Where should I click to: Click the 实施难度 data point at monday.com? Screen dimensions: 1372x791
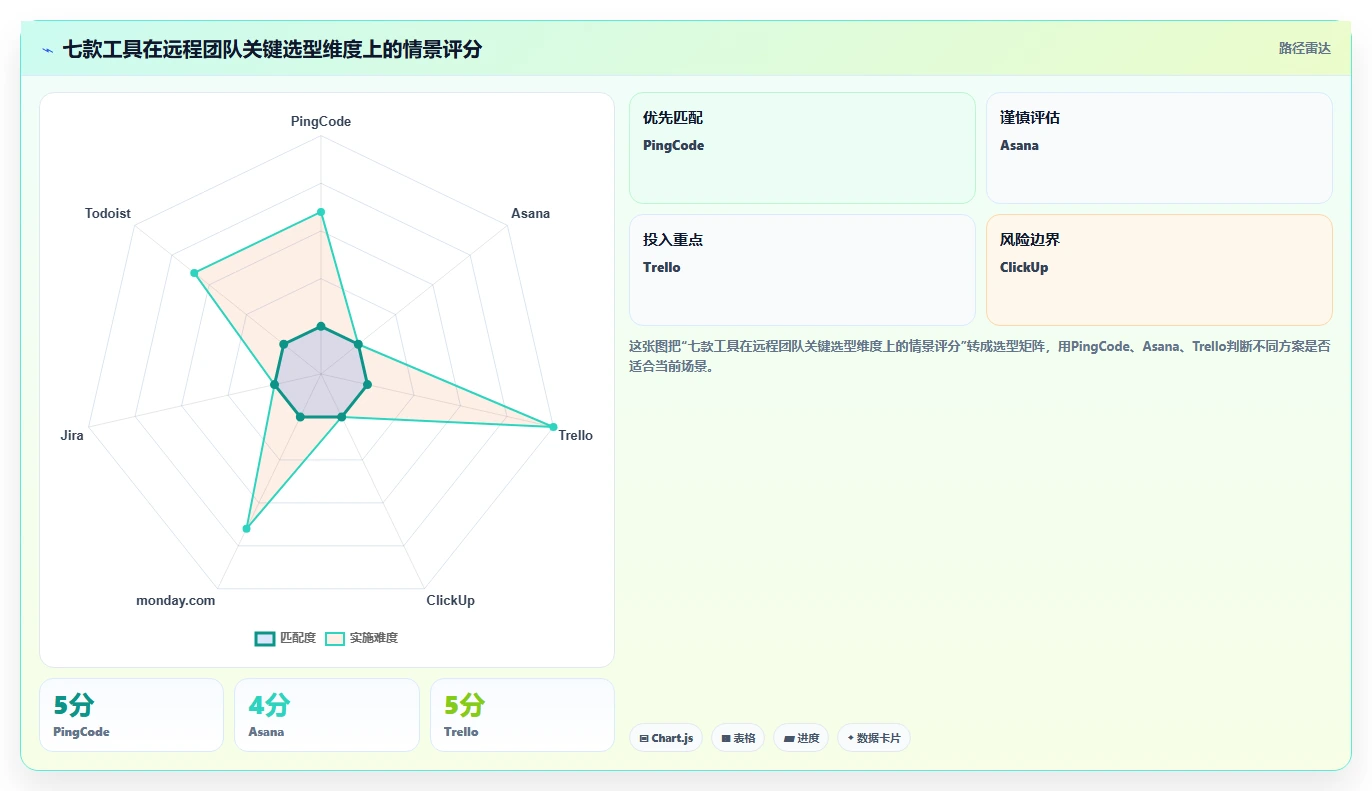tap(246, 528)
